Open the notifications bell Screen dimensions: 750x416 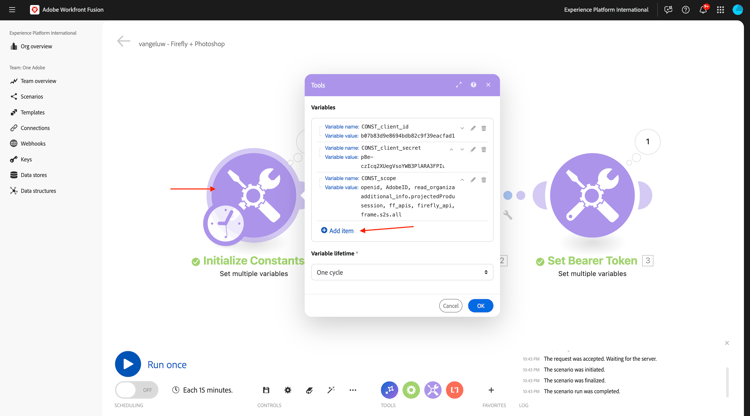(x=703, y=10)
